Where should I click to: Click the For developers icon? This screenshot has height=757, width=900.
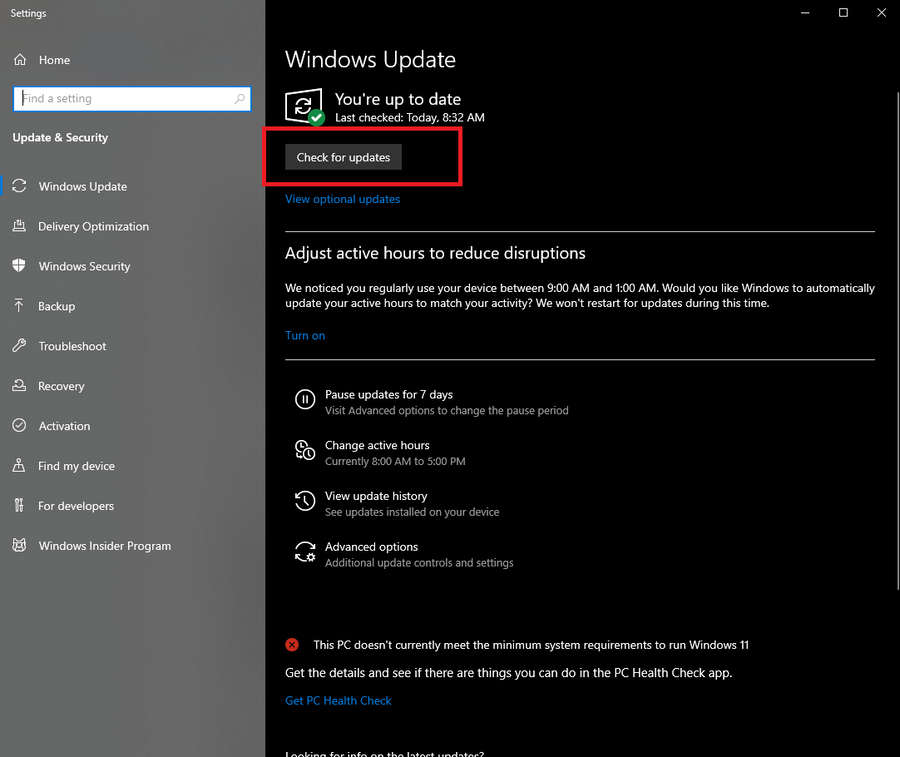pyautogui.click(x=20, y=505)
